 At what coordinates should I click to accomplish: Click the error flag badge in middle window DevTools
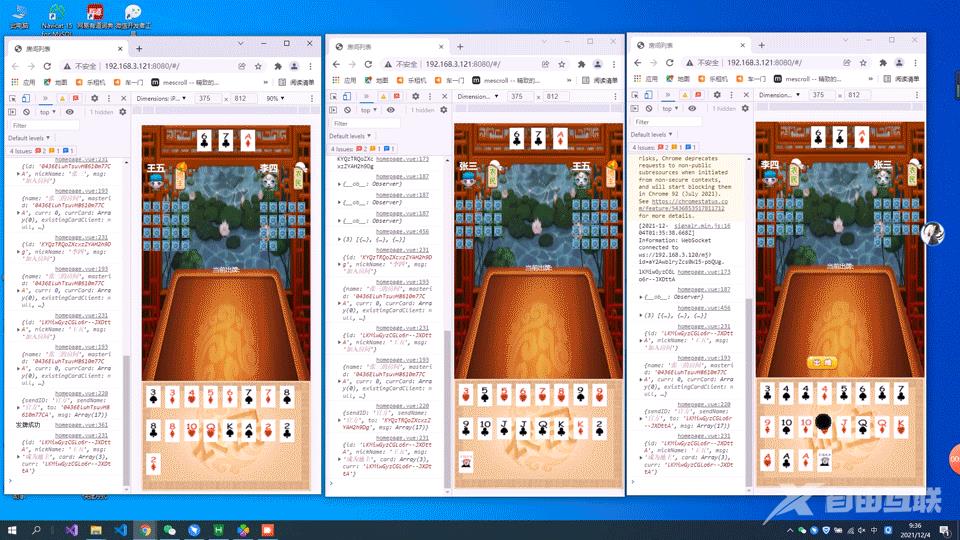(x=397, y=96)
